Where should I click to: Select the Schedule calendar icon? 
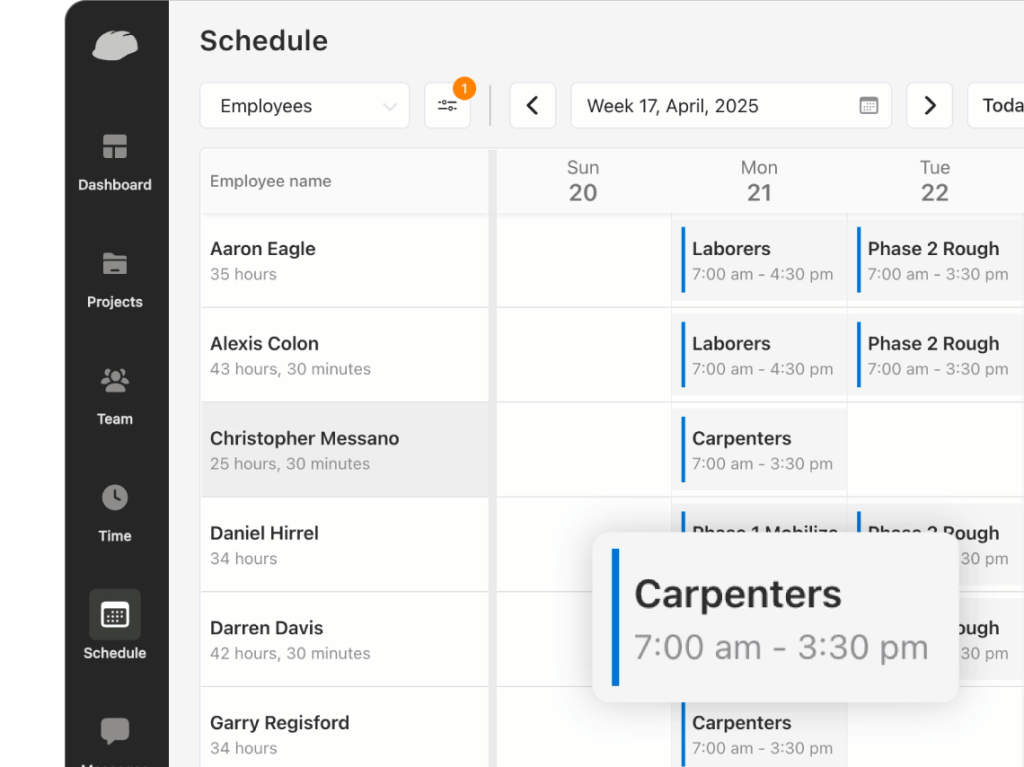[x=115, y=615]
